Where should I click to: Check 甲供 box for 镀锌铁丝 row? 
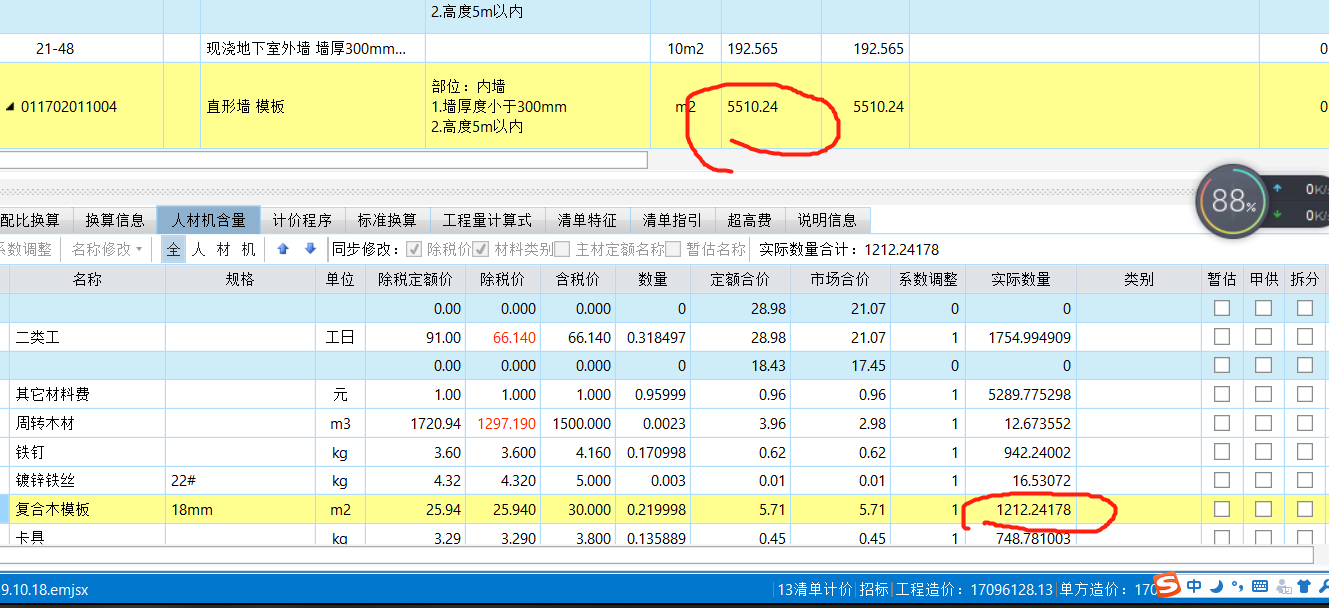pos(1264,480)
